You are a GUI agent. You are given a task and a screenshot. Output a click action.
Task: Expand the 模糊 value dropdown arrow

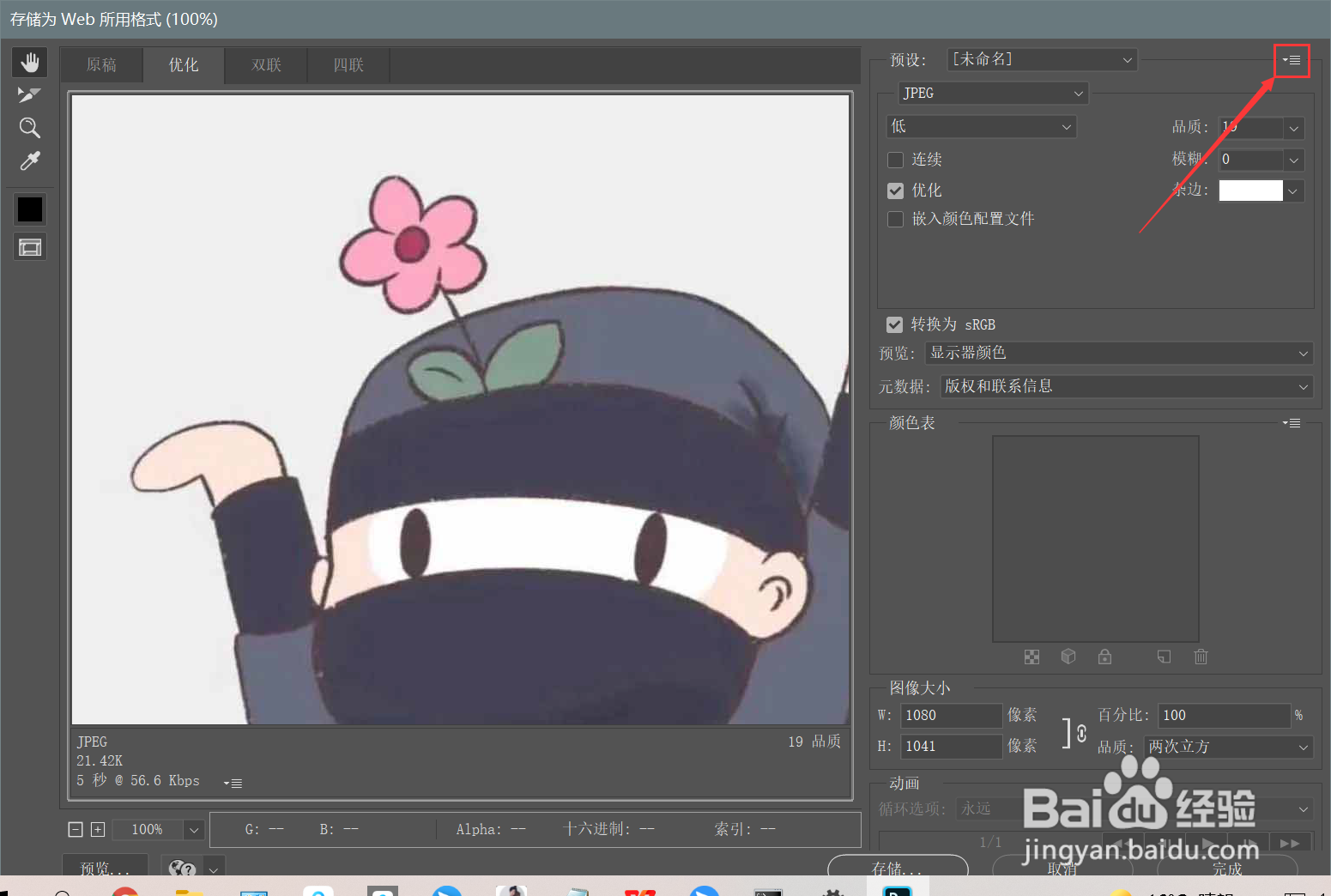[x=1294, y=160]
